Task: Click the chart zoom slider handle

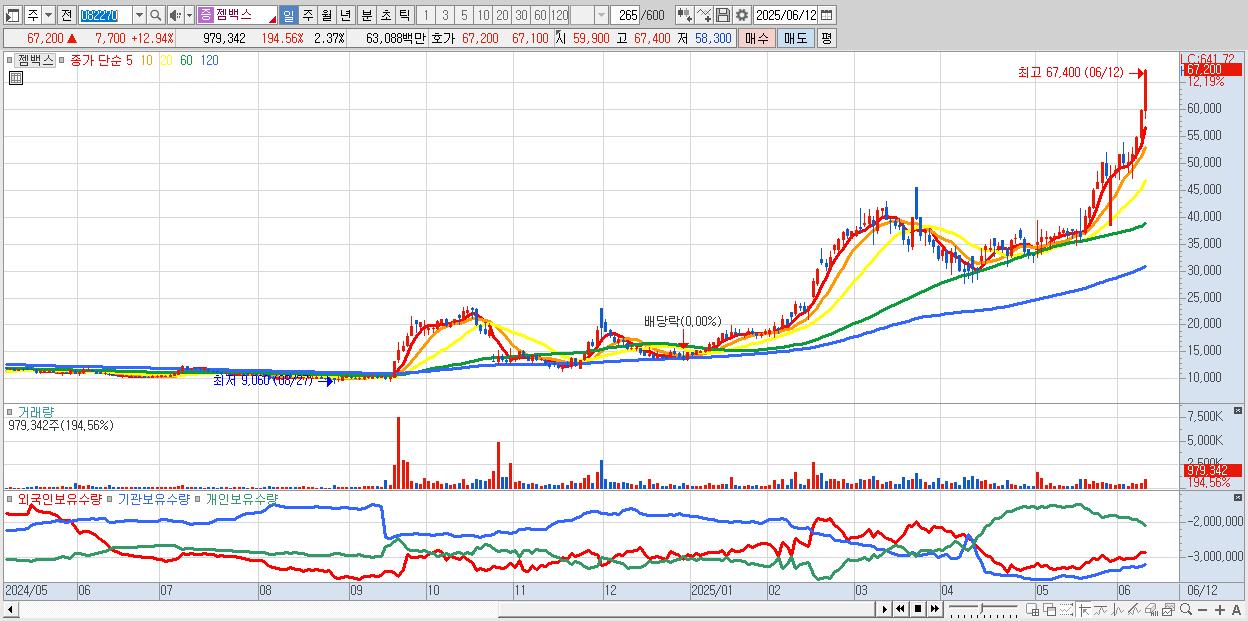Action: [981, 608]
